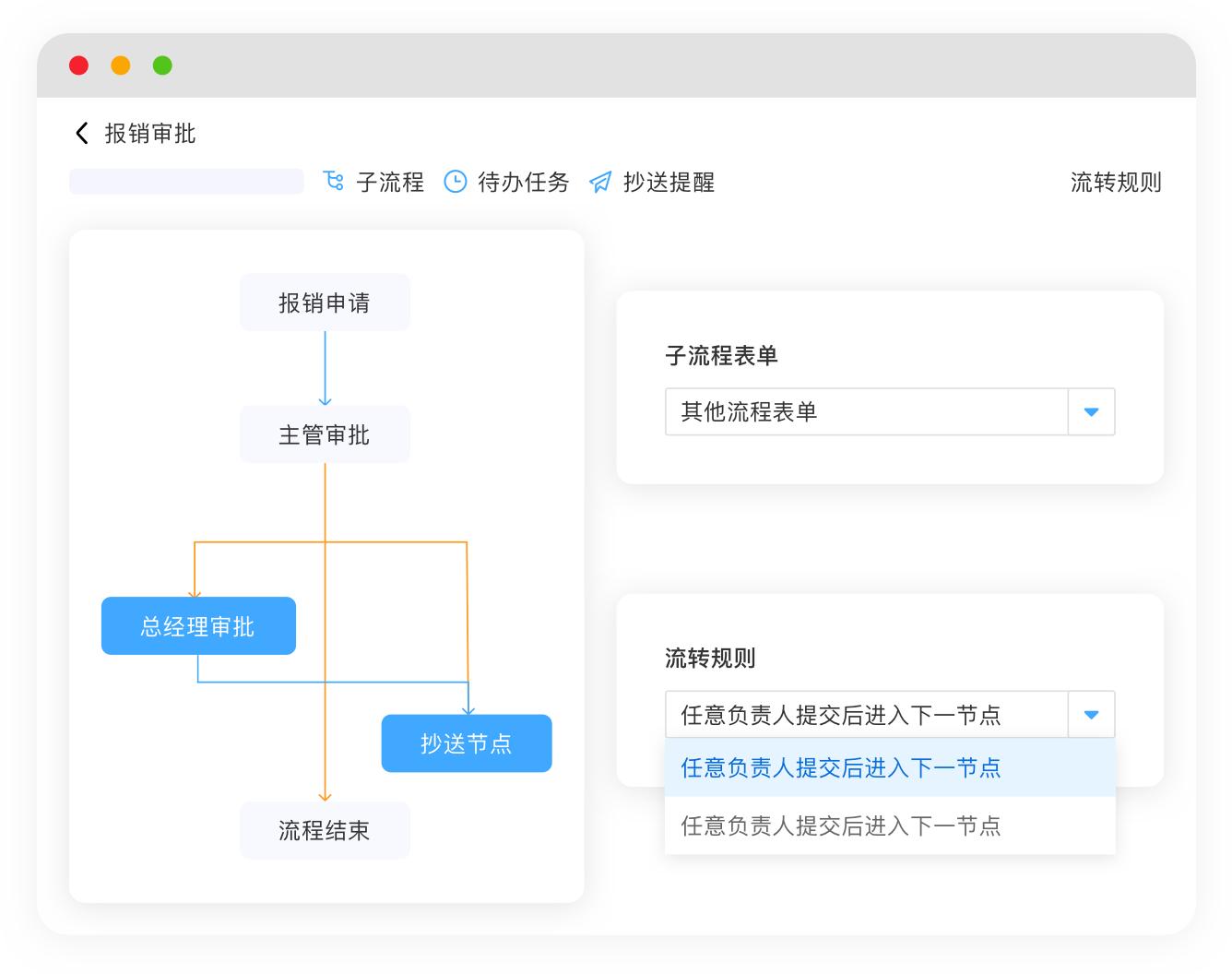Click the empty search input field

[185, 181]
